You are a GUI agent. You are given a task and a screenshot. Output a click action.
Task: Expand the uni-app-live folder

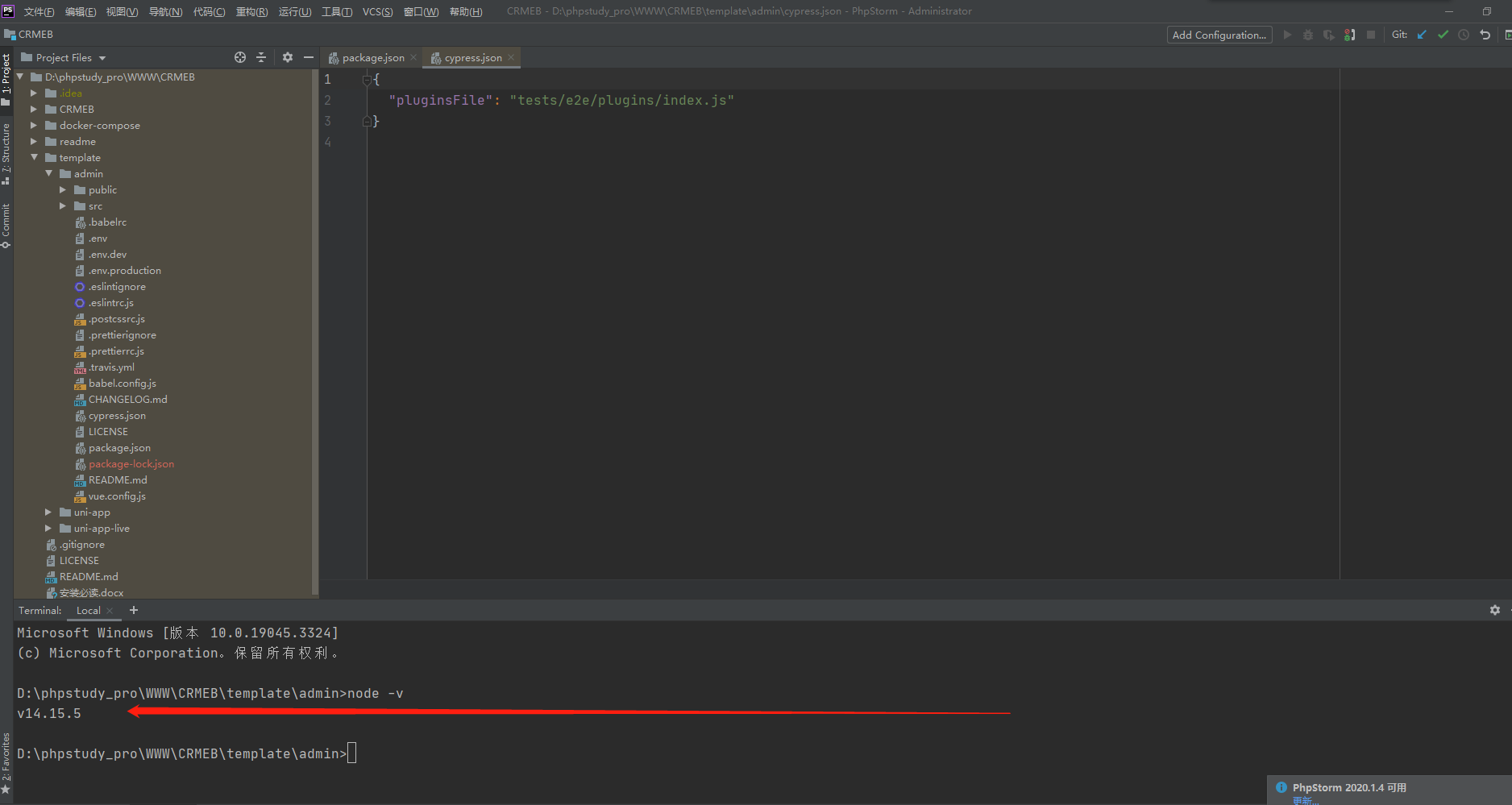click(48, 529)
